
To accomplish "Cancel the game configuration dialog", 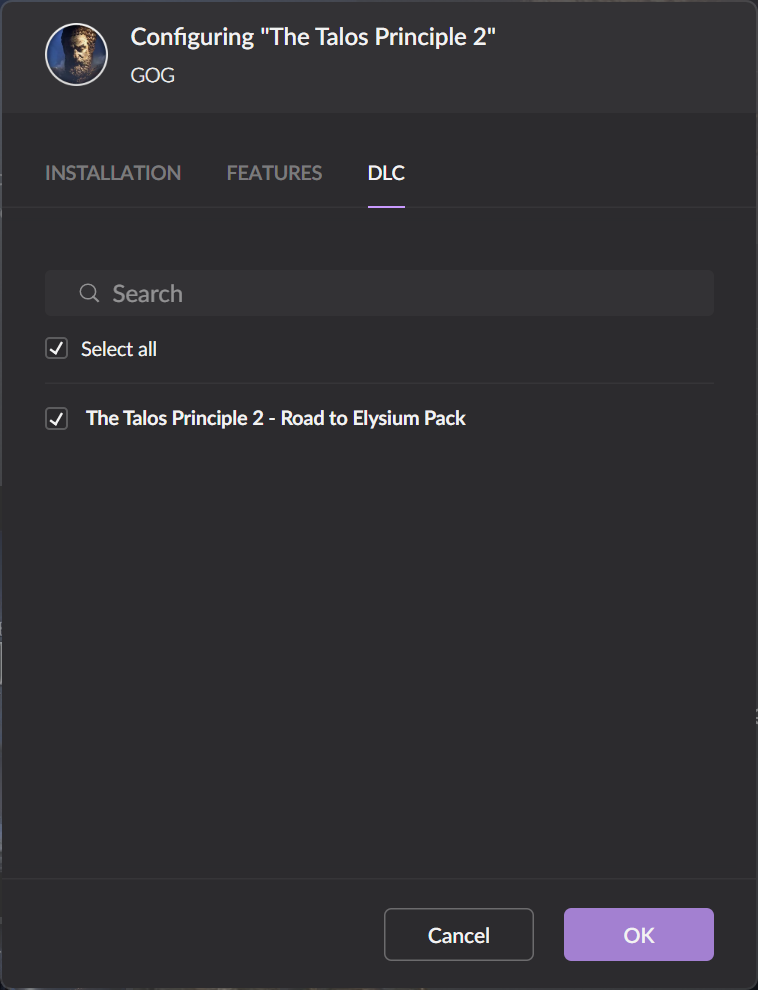I will pyautogui.click(x=459, y=934).
